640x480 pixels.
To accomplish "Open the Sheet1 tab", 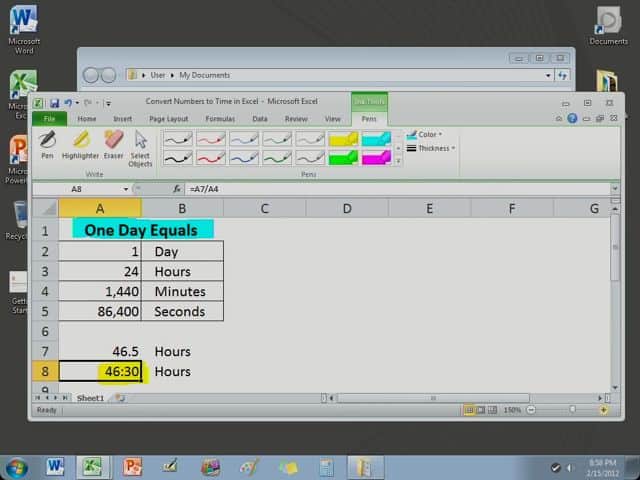I will 90,398.
